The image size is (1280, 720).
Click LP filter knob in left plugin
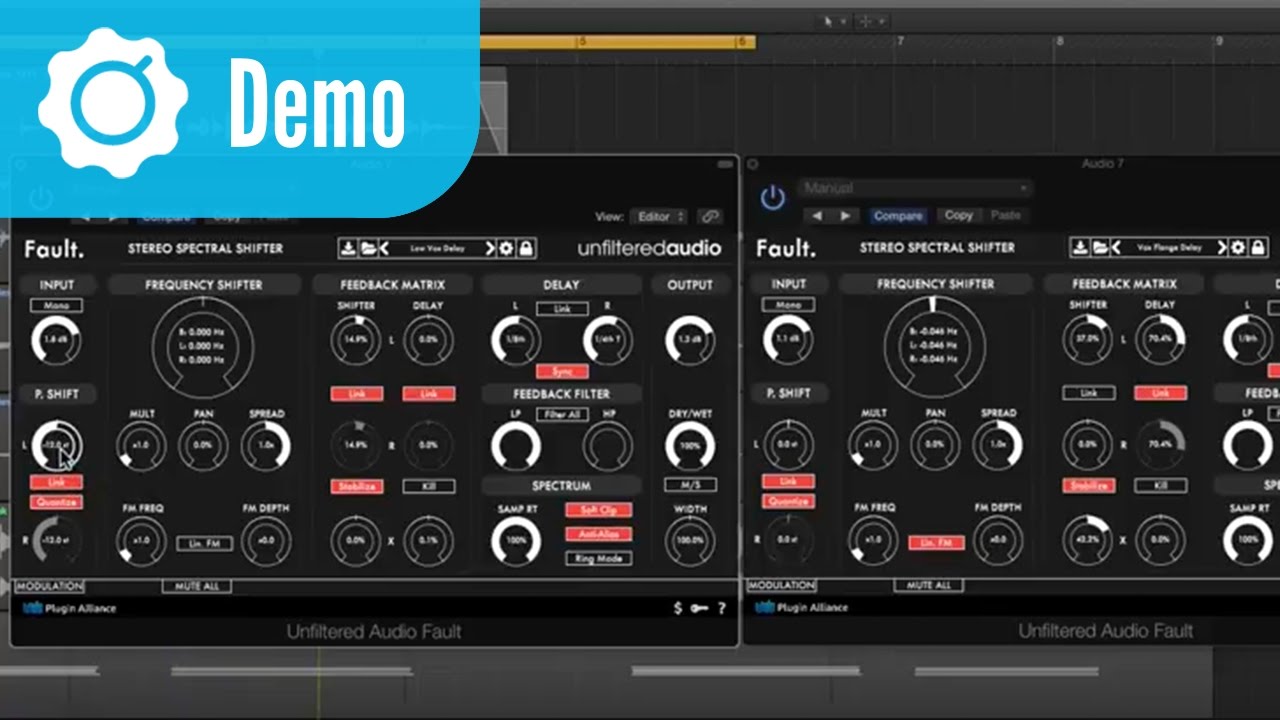click(516, 445)
